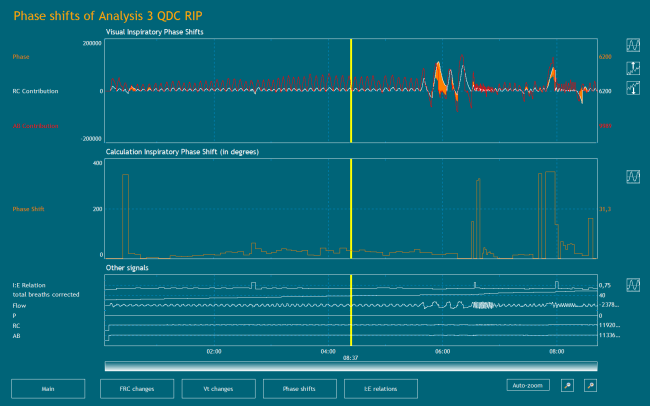Click the waveform icon beside Visual Inspiratory Phase Shifts
The image size is (650, 406).
633,46
